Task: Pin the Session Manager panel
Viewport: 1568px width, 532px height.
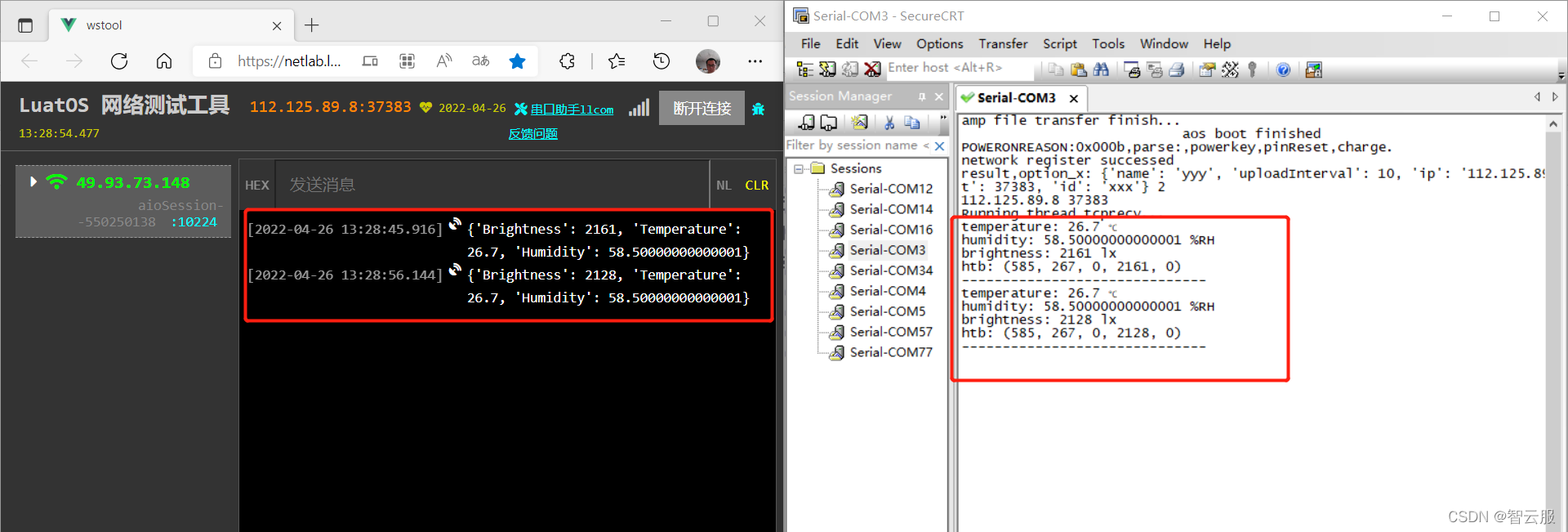Action: click(x=922, y=96)
